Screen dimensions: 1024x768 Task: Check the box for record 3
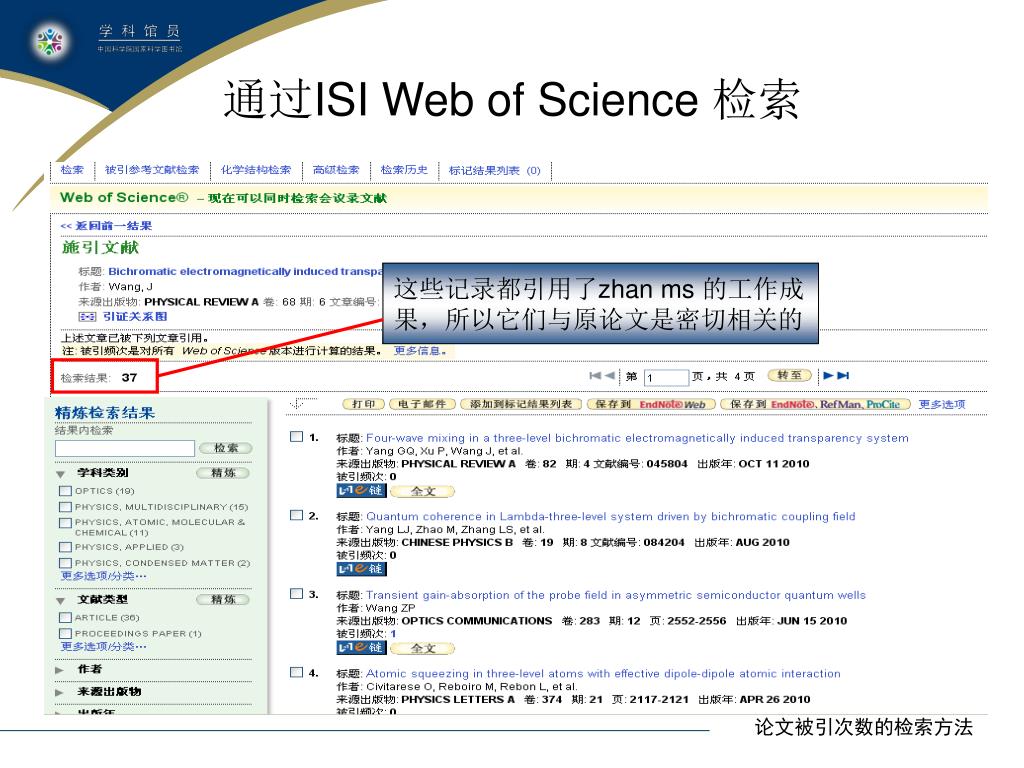pos(296,594)
